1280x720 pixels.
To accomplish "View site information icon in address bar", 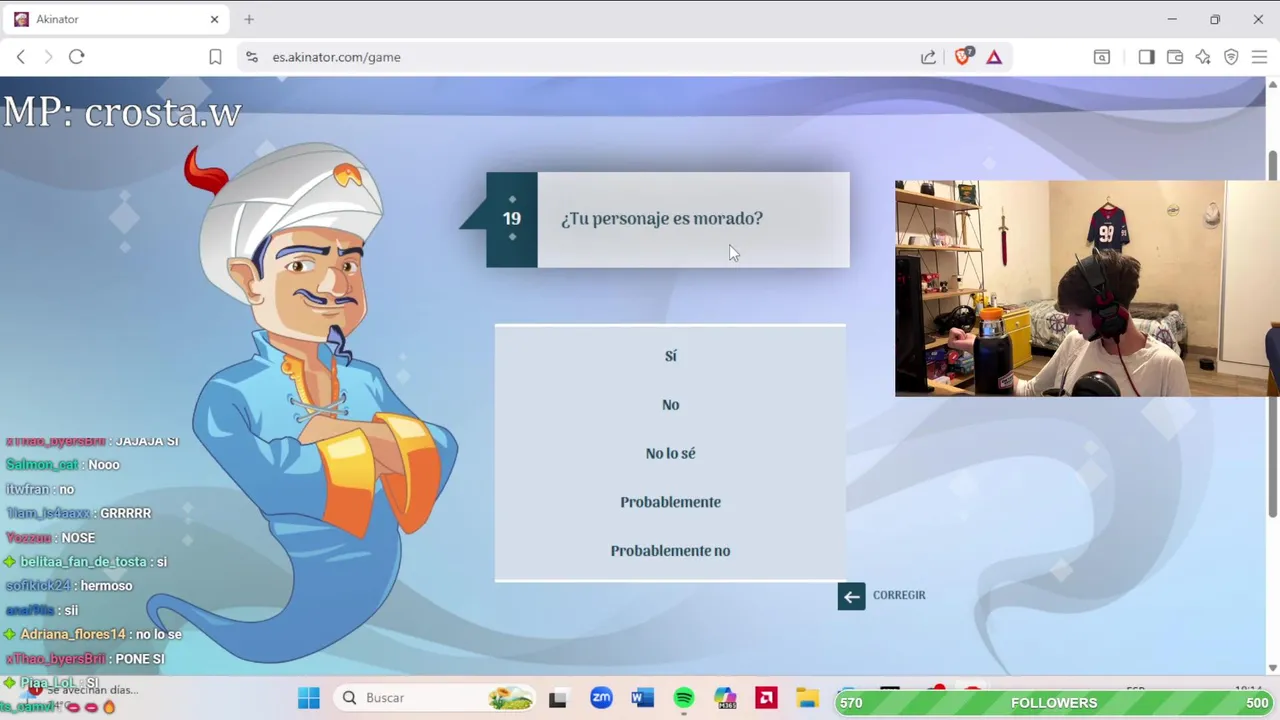I will point(252,57).
